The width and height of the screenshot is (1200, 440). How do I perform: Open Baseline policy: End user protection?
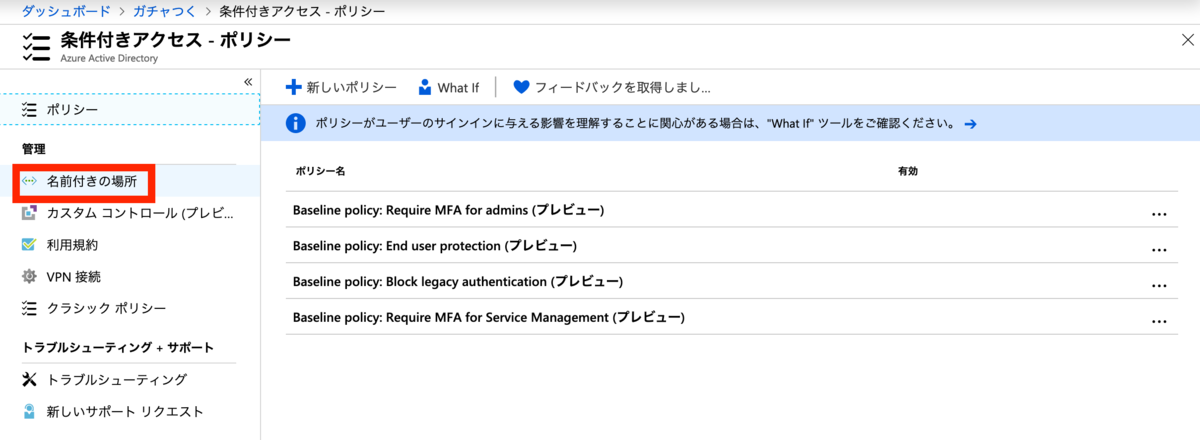click(434, 246)
